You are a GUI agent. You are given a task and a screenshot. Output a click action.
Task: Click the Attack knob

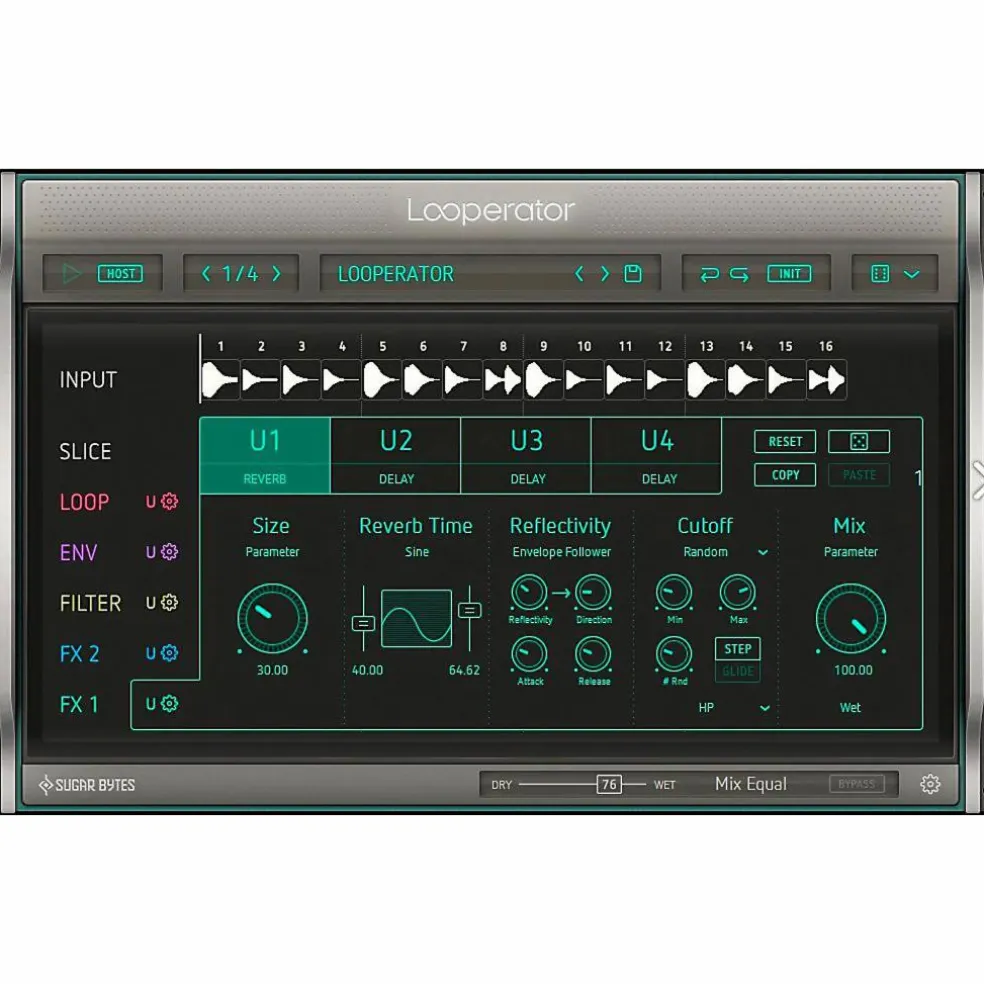(x=529, y=654)
